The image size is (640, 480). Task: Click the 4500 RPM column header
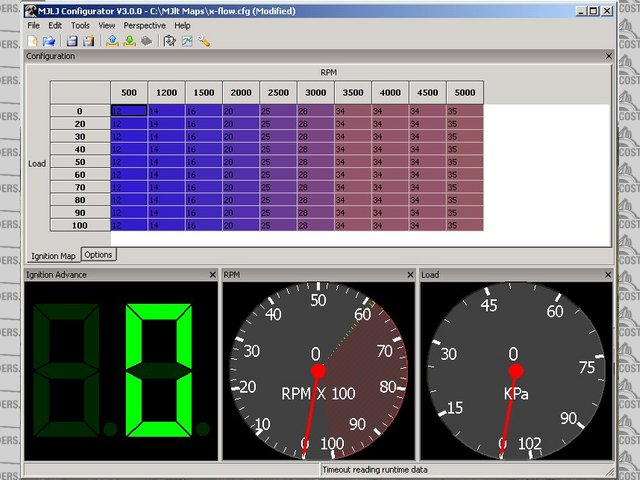pos(427,93)
